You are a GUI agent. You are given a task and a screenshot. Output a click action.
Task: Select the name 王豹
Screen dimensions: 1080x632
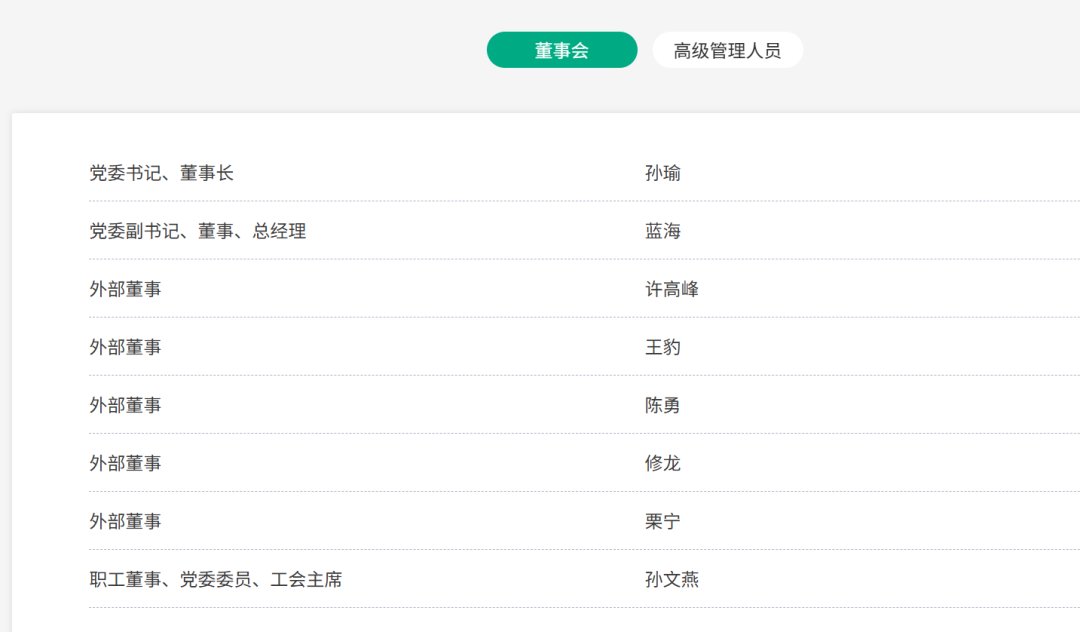click(x=663, y=347)
